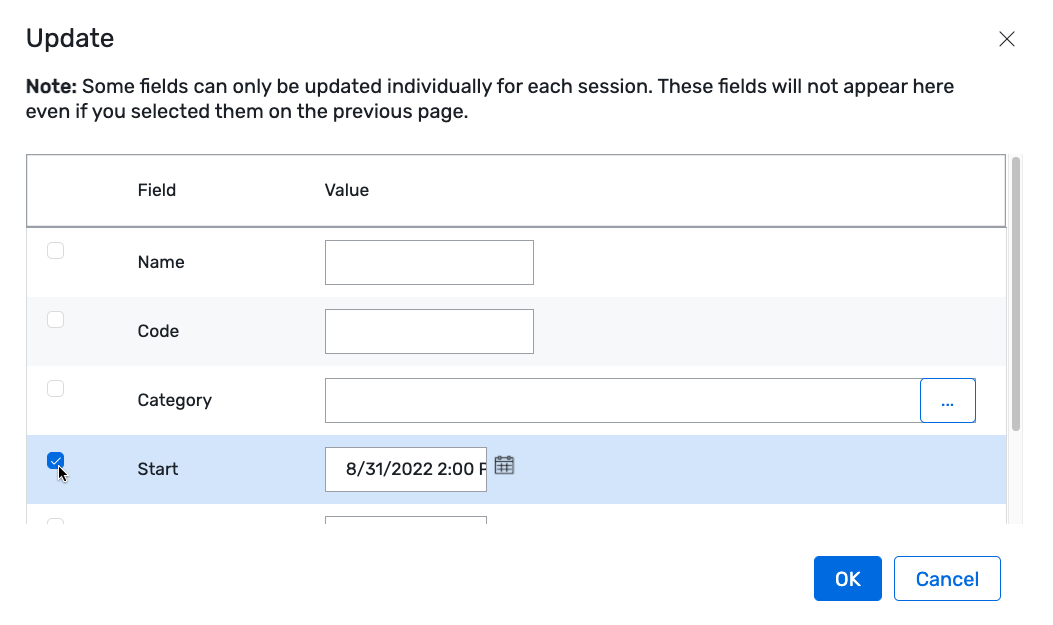This screenshot has width=1053, height=625.
Task: Uncheck the Start field checkbox
Action: (56, 461)
